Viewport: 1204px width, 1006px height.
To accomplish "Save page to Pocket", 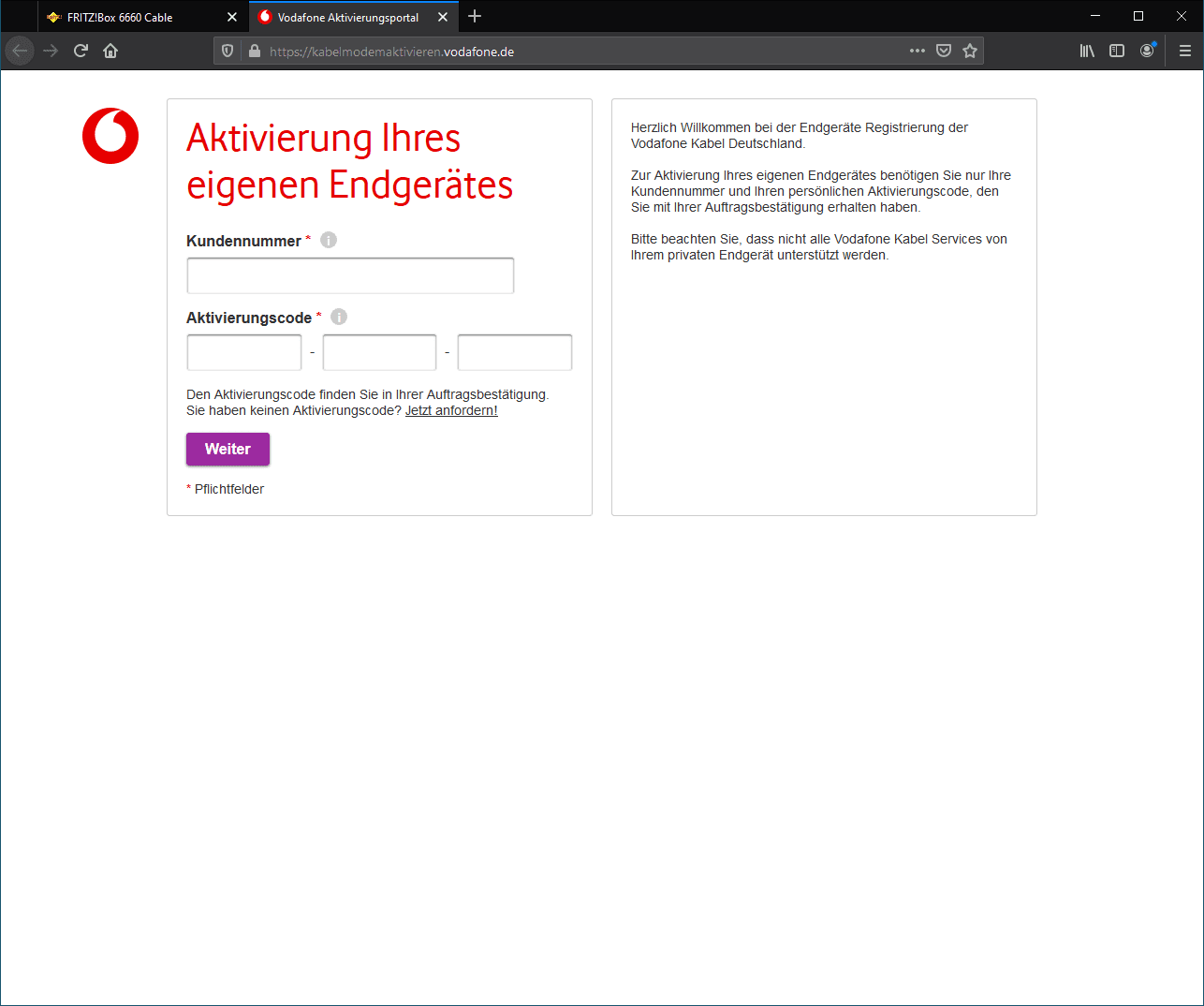I will pyautogui.click(x=944, y=51).
